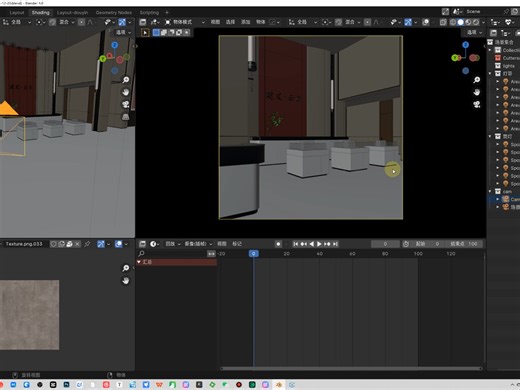
Task: Open the Scripting workspace tab
Action: pos(149,12)
